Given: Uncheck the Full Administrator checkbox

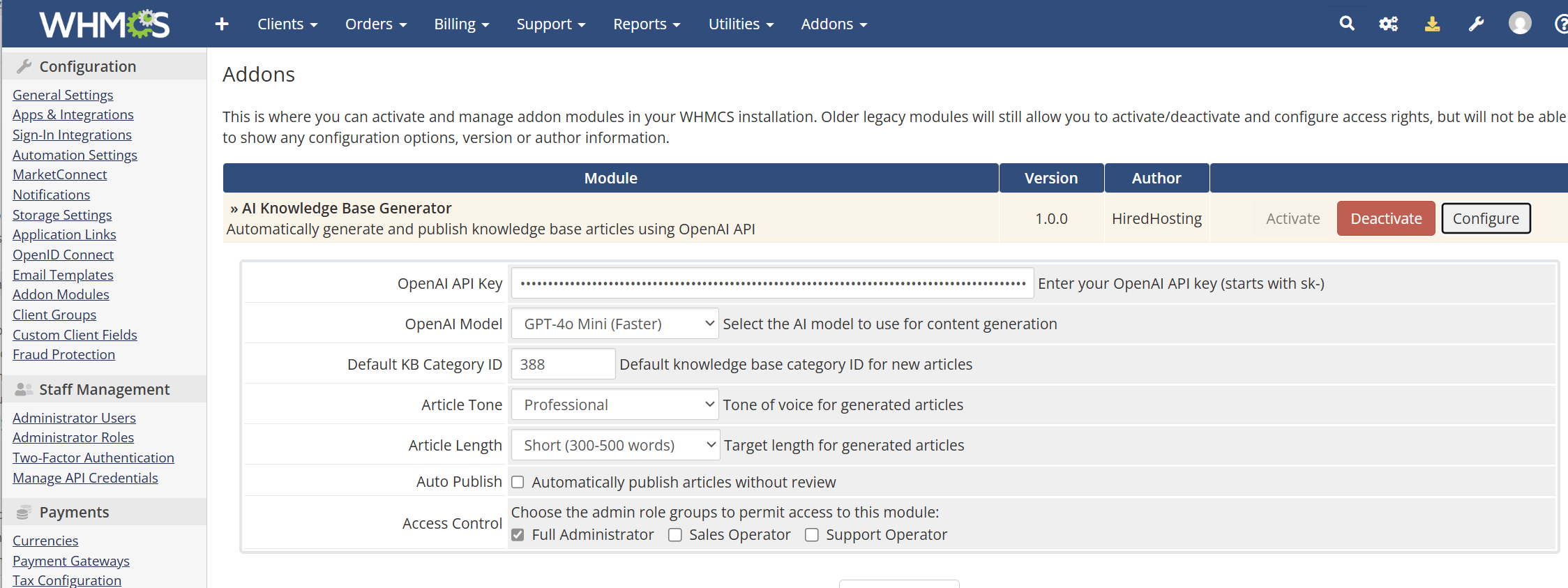Looking at the screenshot, I should coord(518,535).
